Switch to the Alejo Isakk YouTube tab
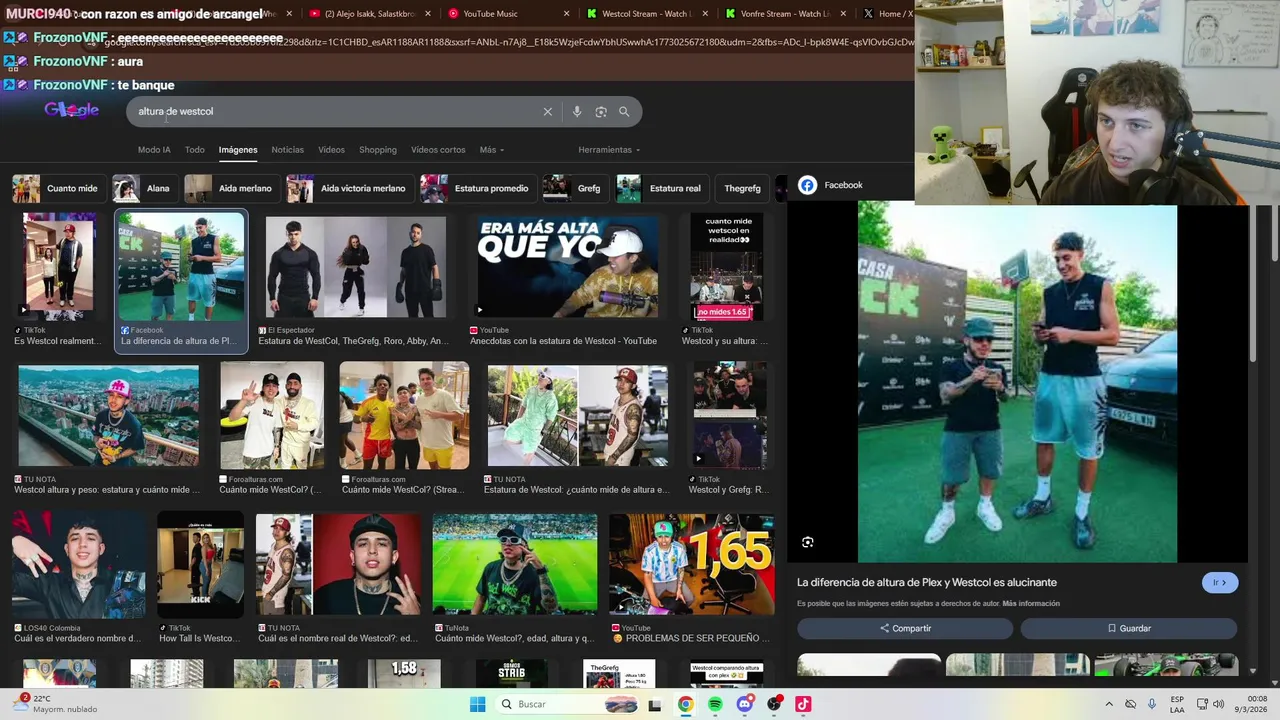Viewport: 1280px width, 720px height. point(368,14)
